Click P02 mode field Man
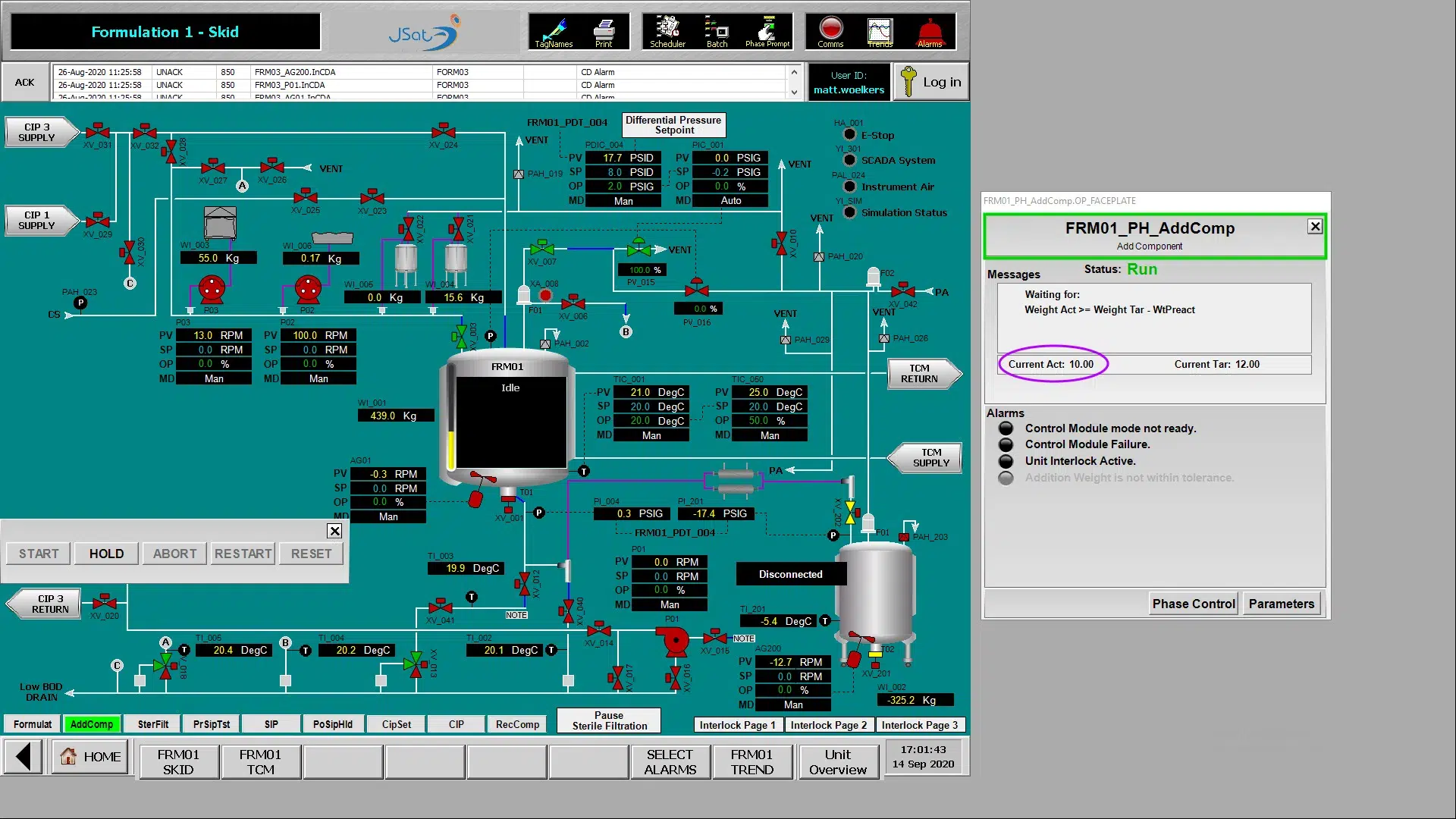The width and height of the screenshot is (1456, 819). [x=318, y=378]
